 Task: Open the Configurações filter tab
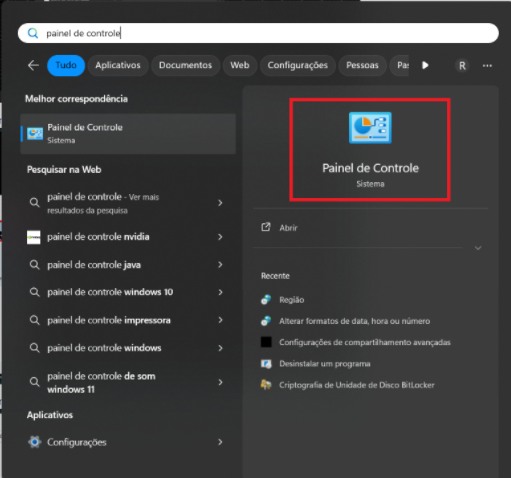[298, 65]
